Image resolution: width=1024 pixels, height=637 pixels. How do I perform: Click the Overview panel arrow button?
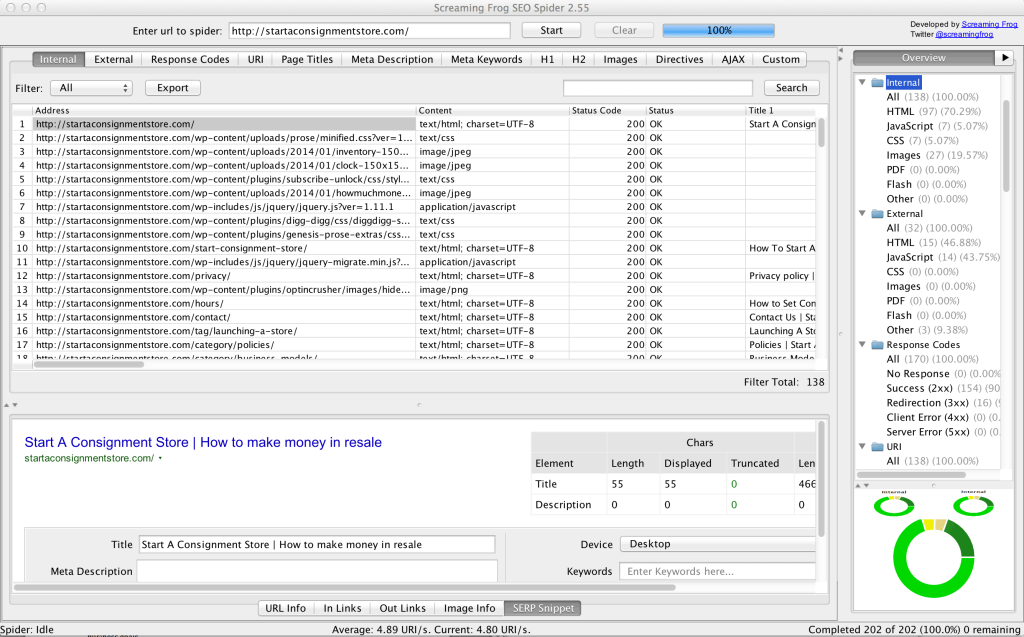[1004, 58]
